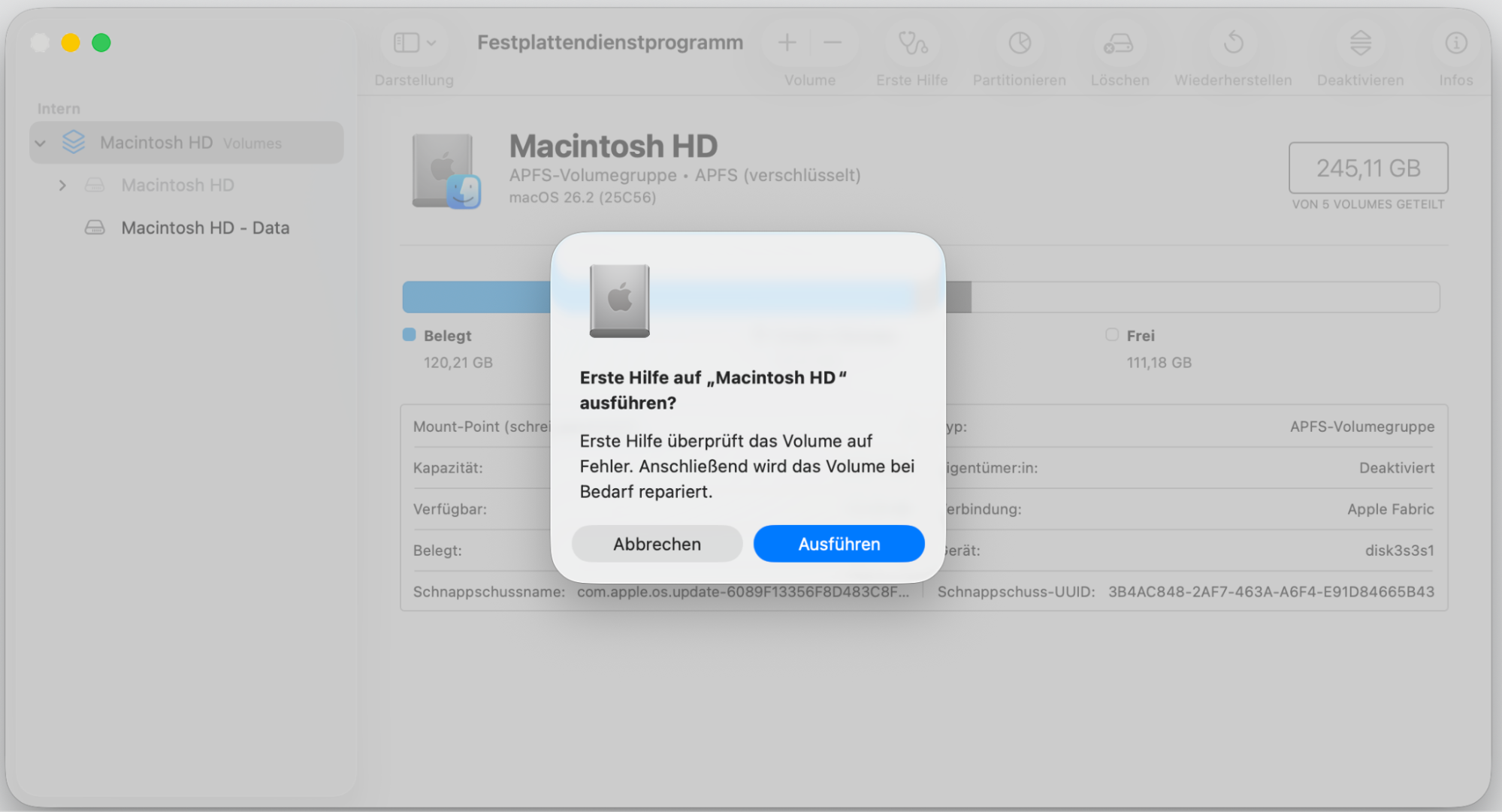Select Macintosh HD Volumes in sidebar

pyautogui.click(x=186, y=143)
